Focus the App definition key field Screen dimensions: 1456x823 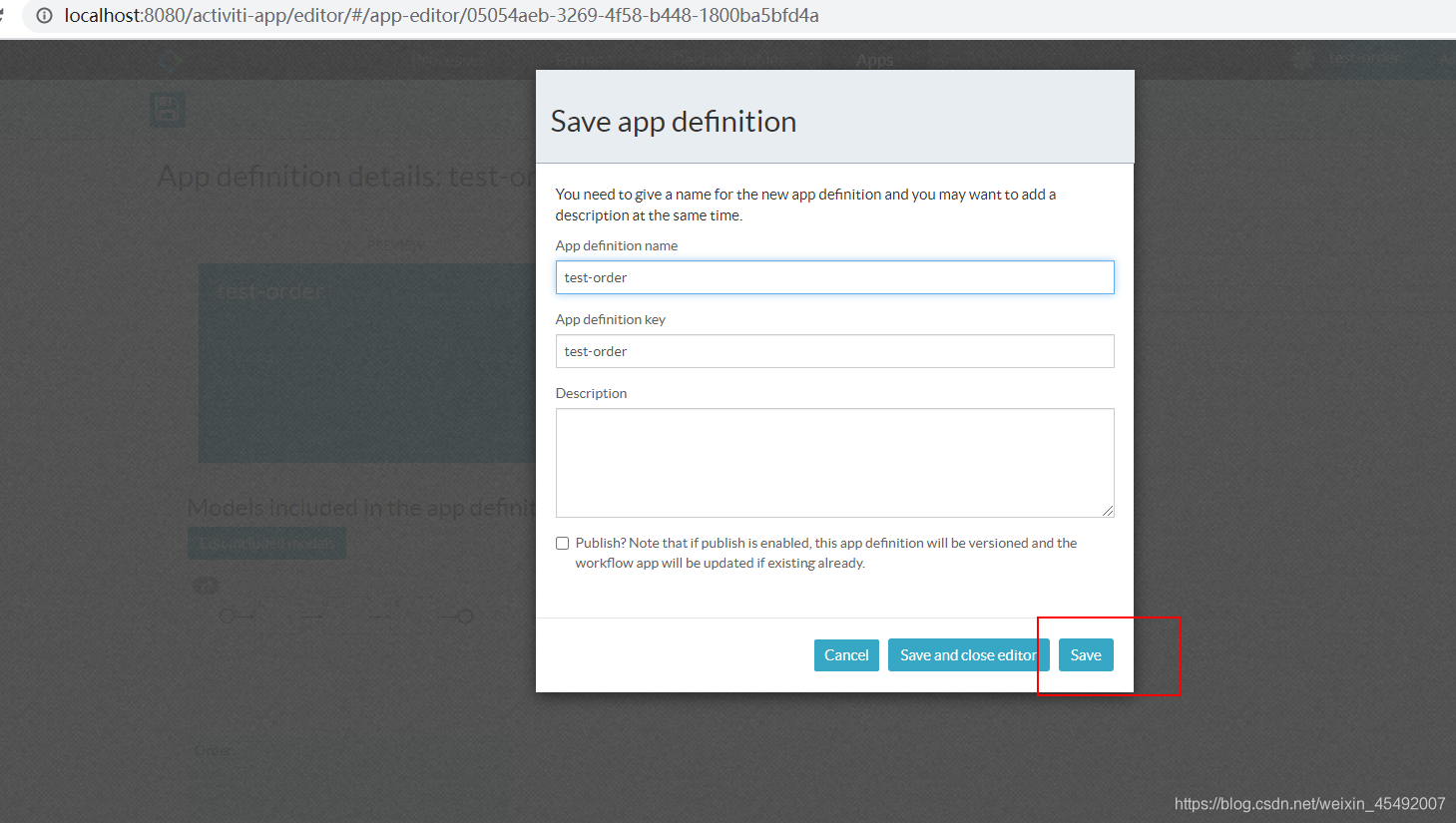pos(834,351)
